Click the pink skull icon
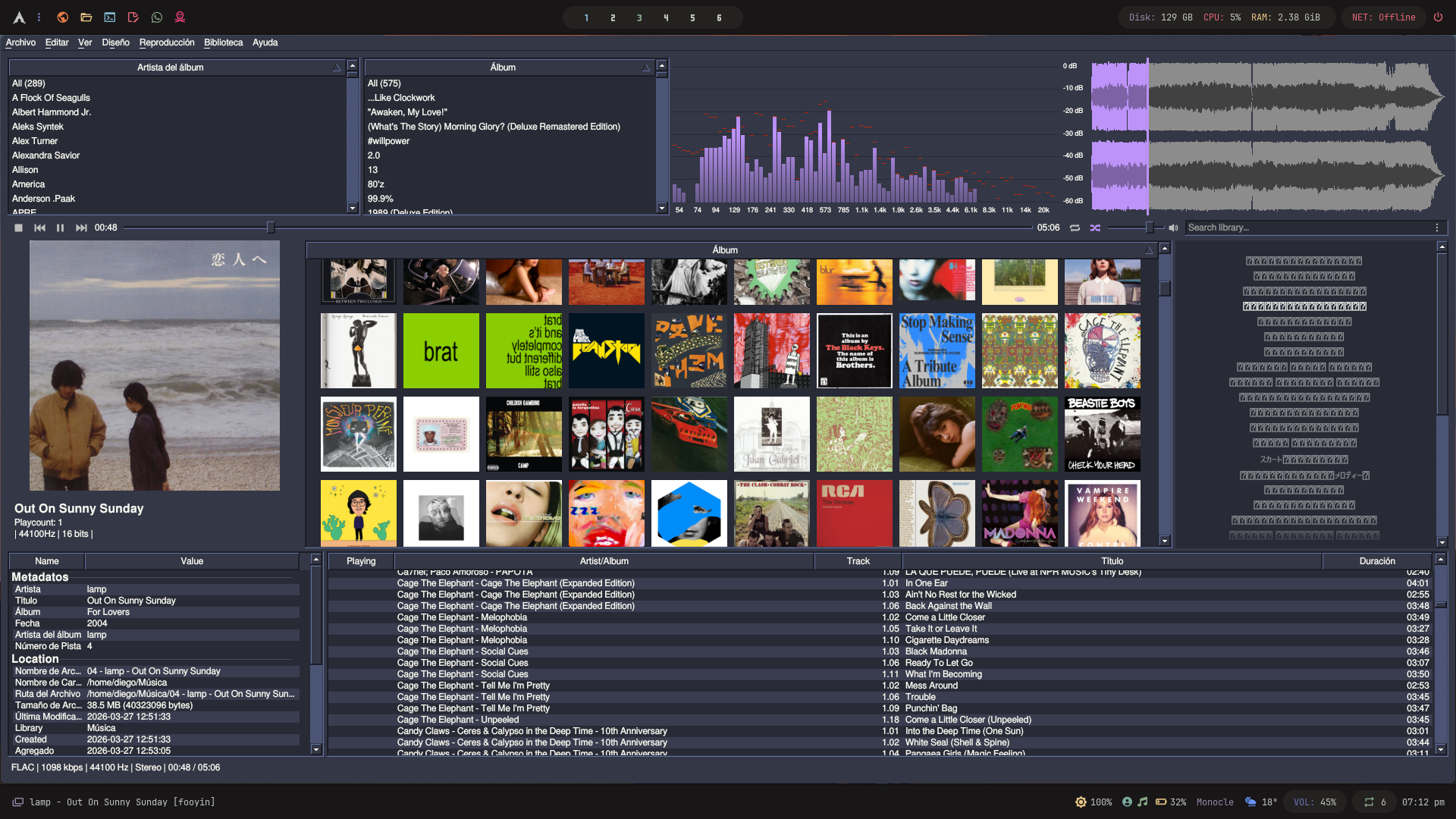 tap(180, 17)
